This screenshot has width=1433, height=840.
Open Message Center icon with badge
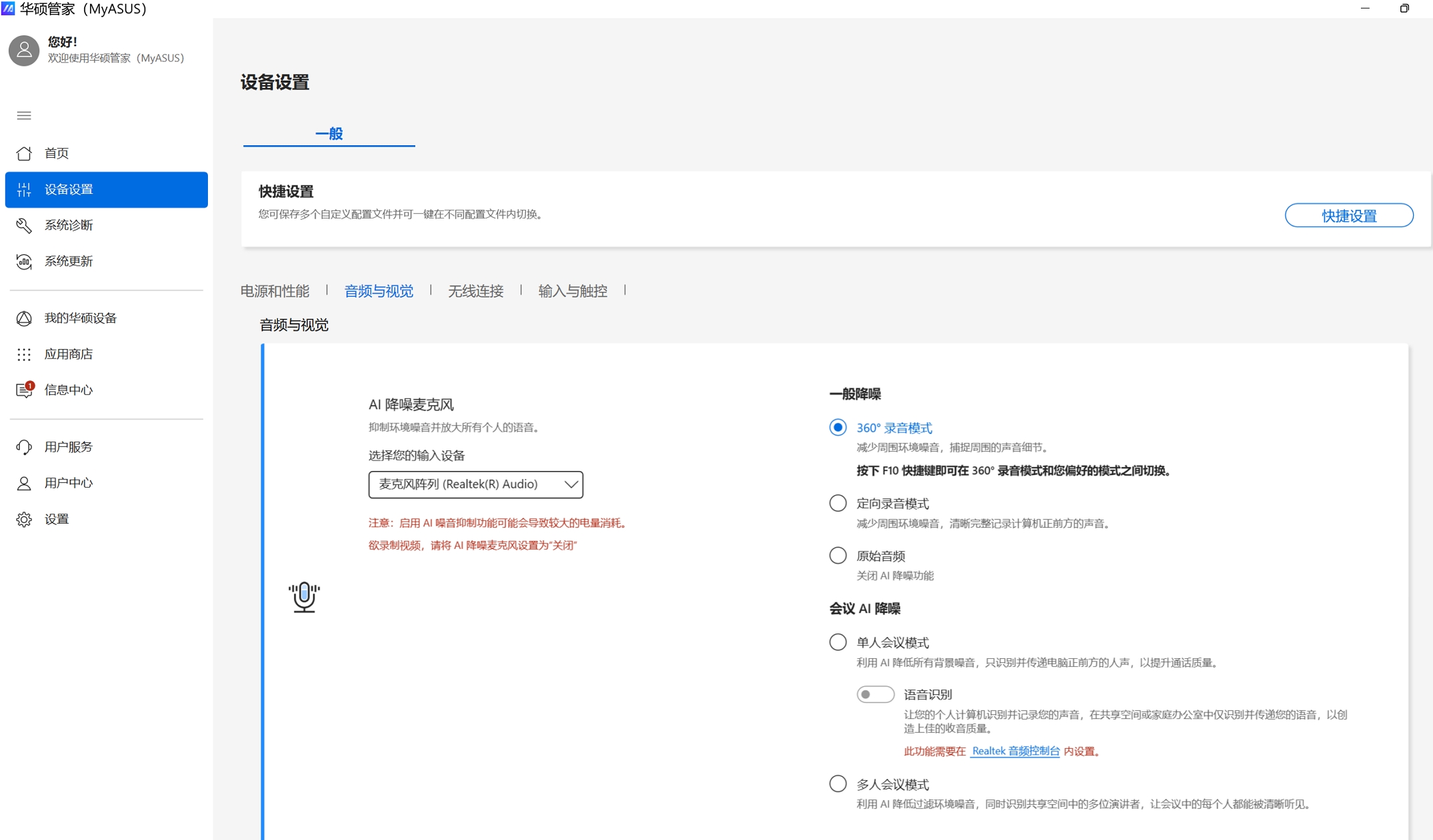point(24,390)
